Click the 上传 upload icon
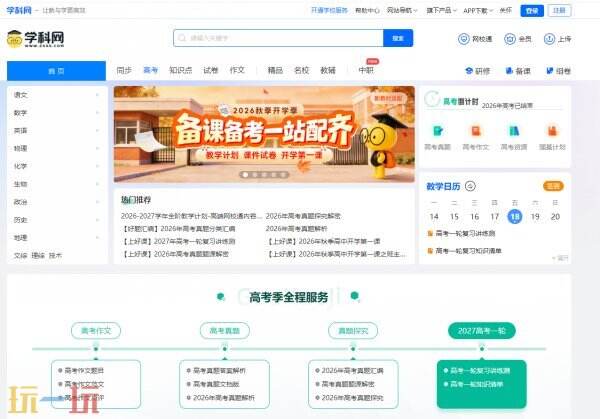The image size is (600, 419). tap(549, 39)
